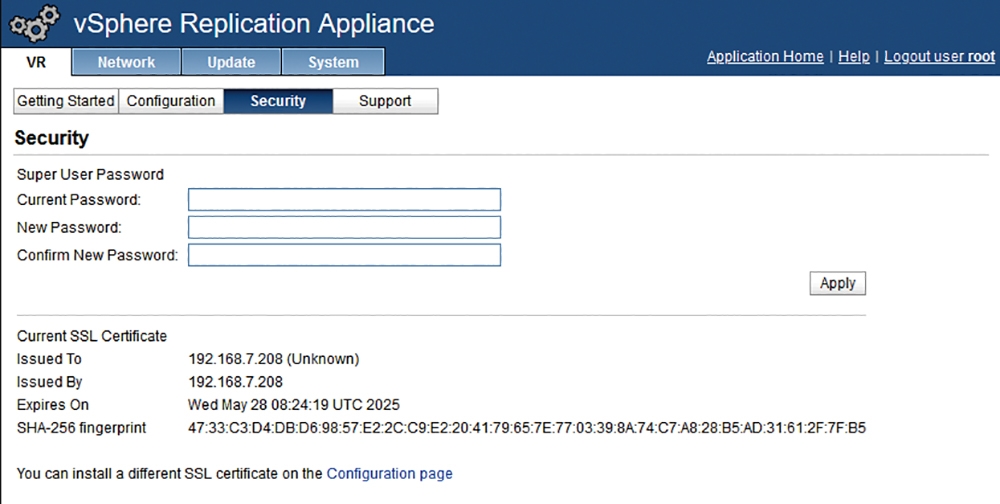This screenshot has height=504, width=1000.
Task: Follow the Configuration page link
Action: (390, 473)
